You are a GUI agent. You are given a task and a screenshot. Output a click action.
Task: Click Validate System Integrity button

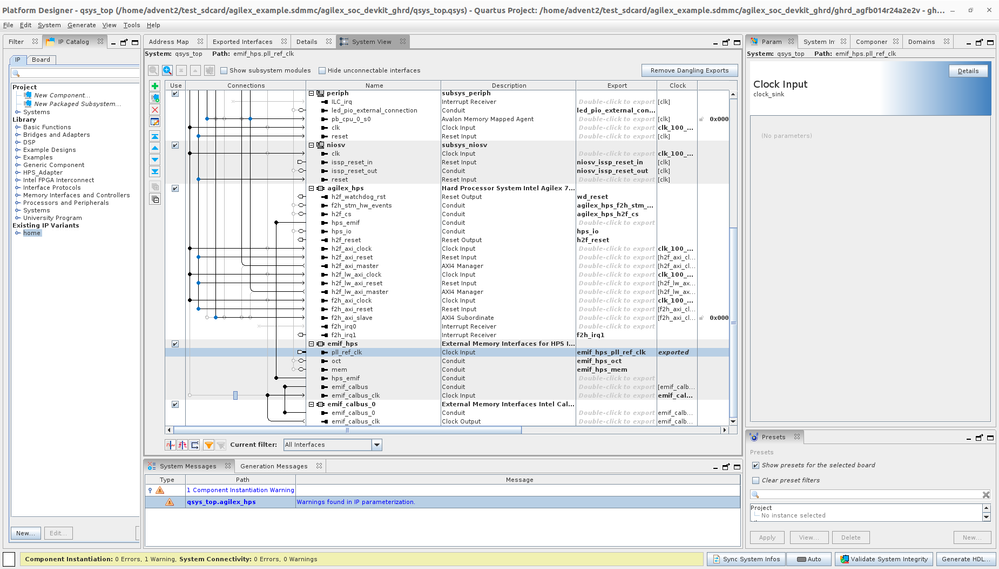[882, 559]
